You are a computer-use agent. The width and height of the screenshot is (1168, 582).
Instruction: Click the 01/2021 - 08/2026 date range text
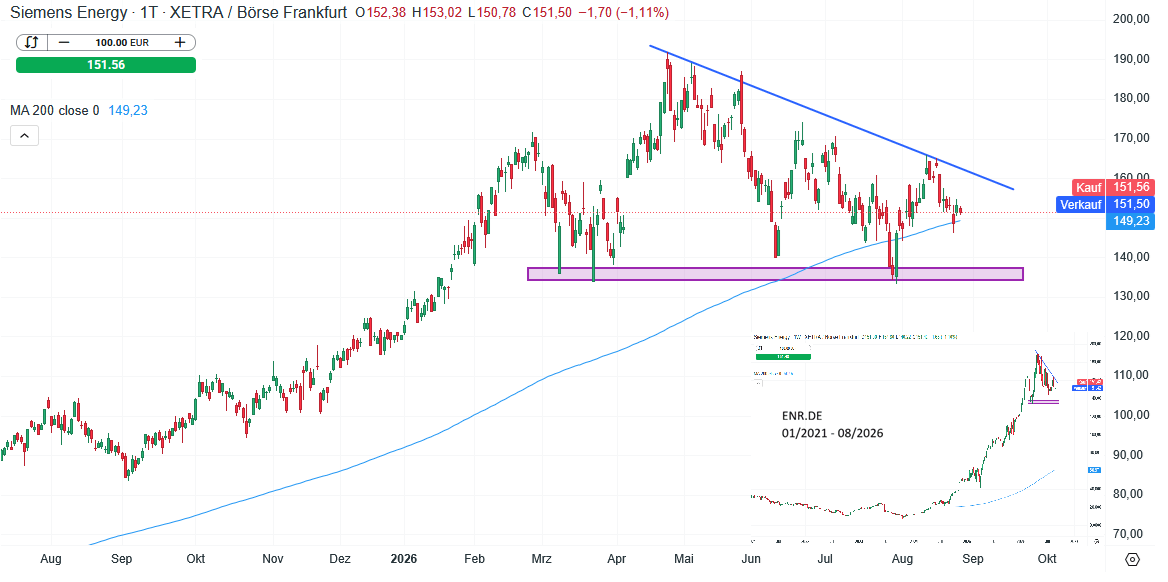832,433
